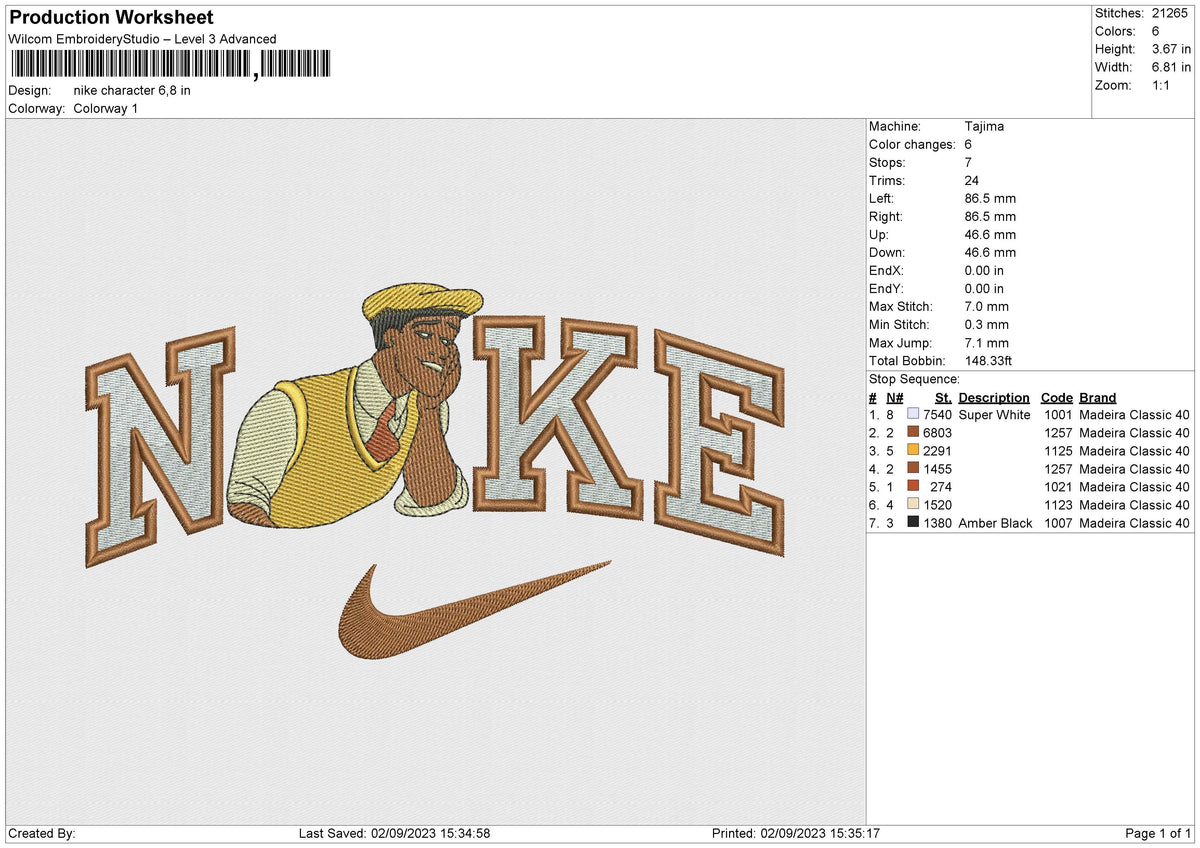Click the Left extent value 86.5 mm
Screen dimensions: 1200x848
[990, 198]
